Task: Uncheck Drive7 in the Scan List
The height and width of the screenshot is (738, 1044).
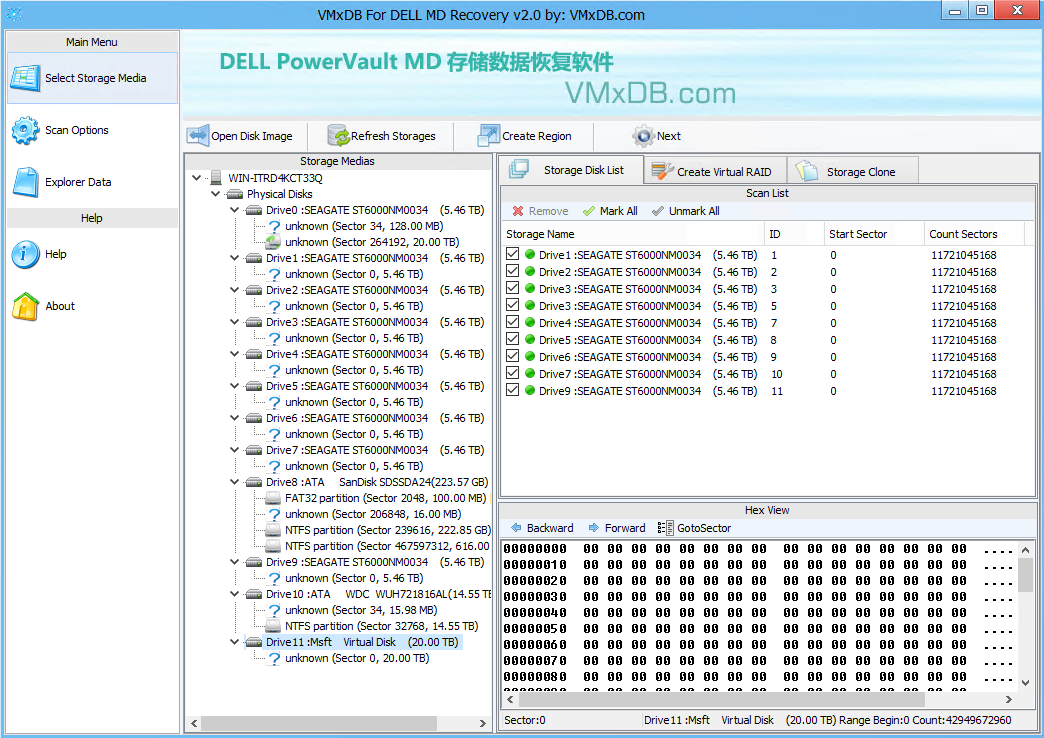Action: (x=512, y=373)
